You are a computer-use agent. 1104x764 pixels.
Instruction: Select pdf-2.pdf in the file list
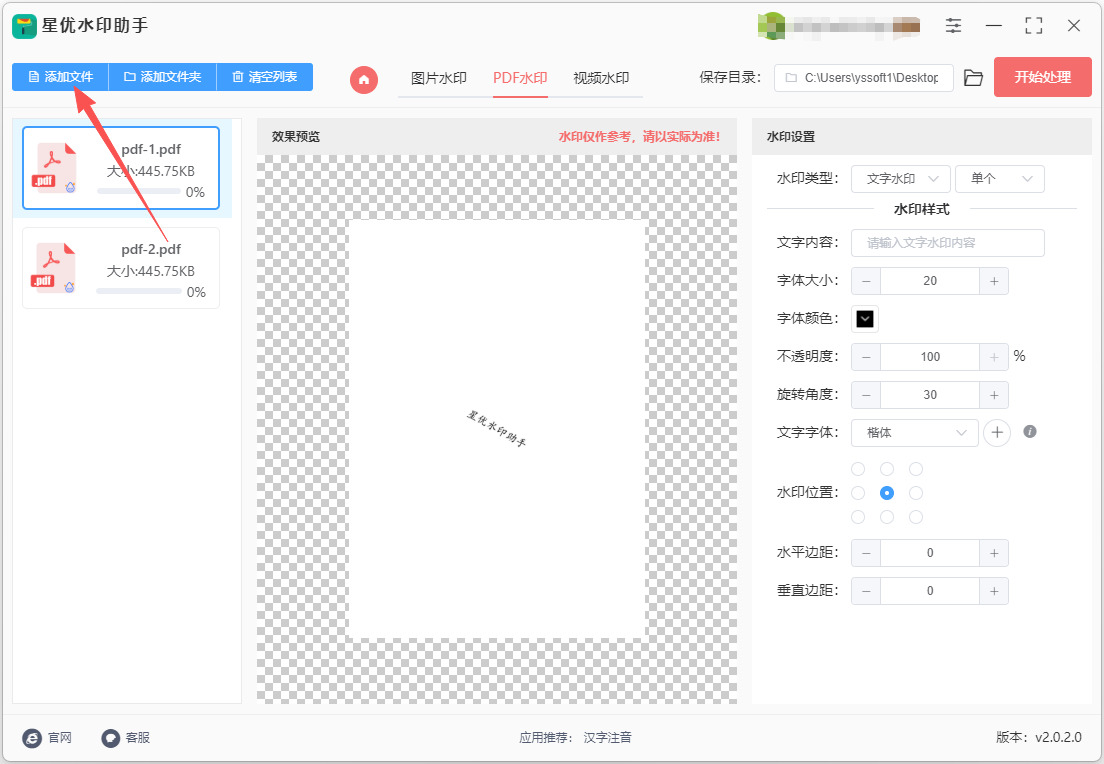121,268
